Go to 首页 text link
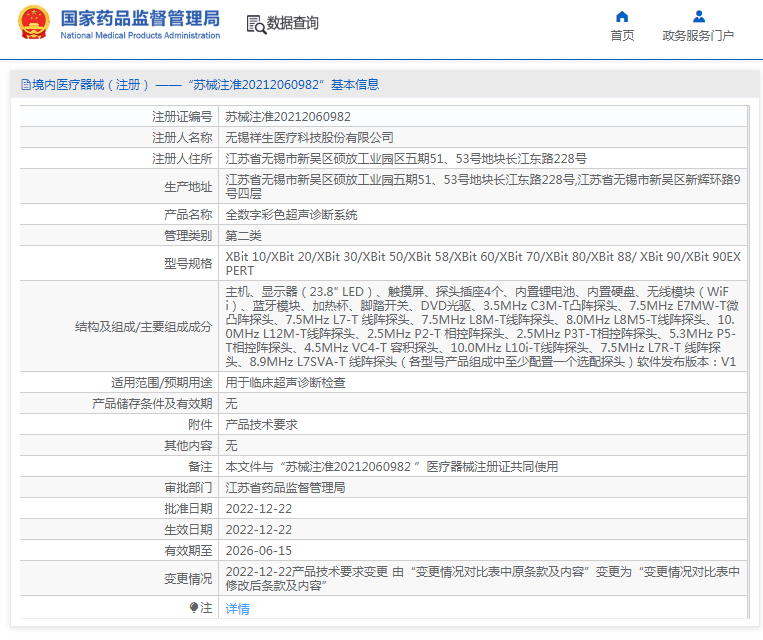The width and height of the screenshot is (763, 640). pyautogui.click(x=622, y=36)
